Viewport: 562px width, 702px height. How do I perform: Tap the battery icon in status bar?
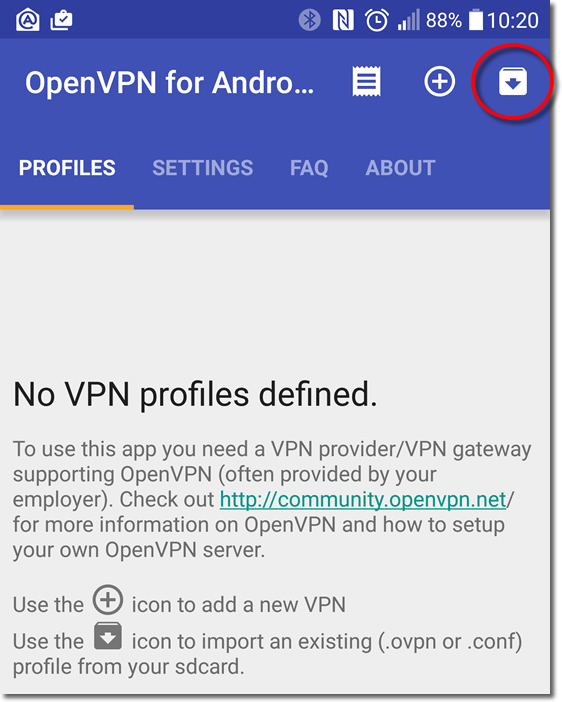(x=476, y=20)
